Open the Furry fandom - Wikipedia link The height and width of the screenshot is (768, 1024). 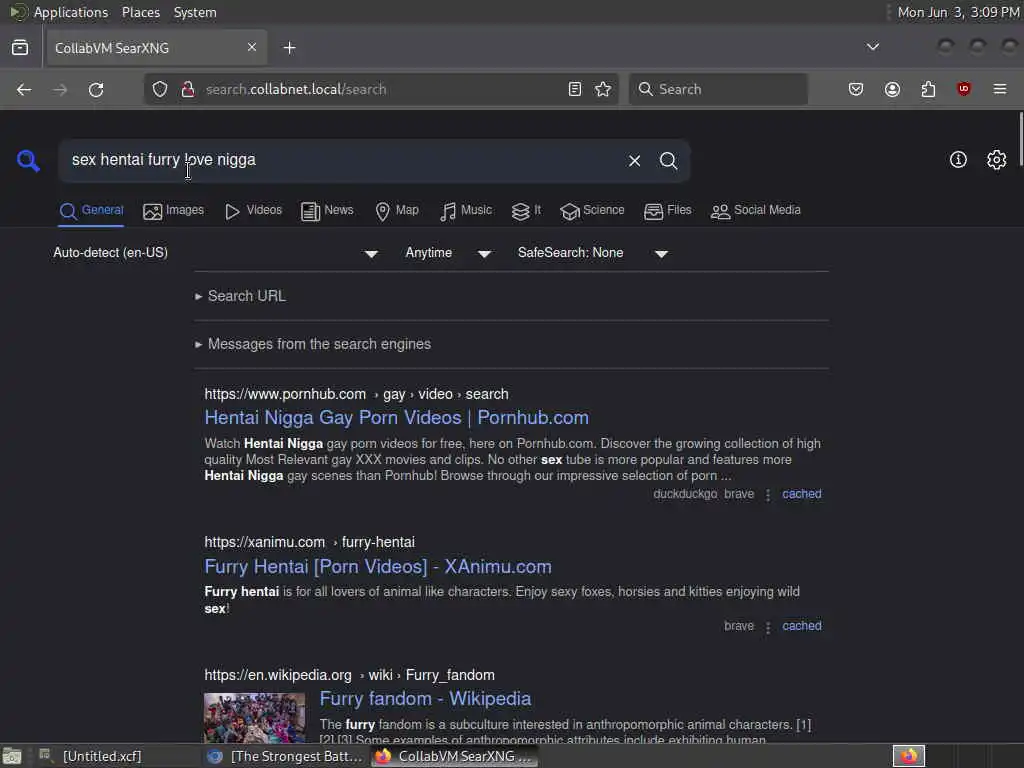point(425,699)
